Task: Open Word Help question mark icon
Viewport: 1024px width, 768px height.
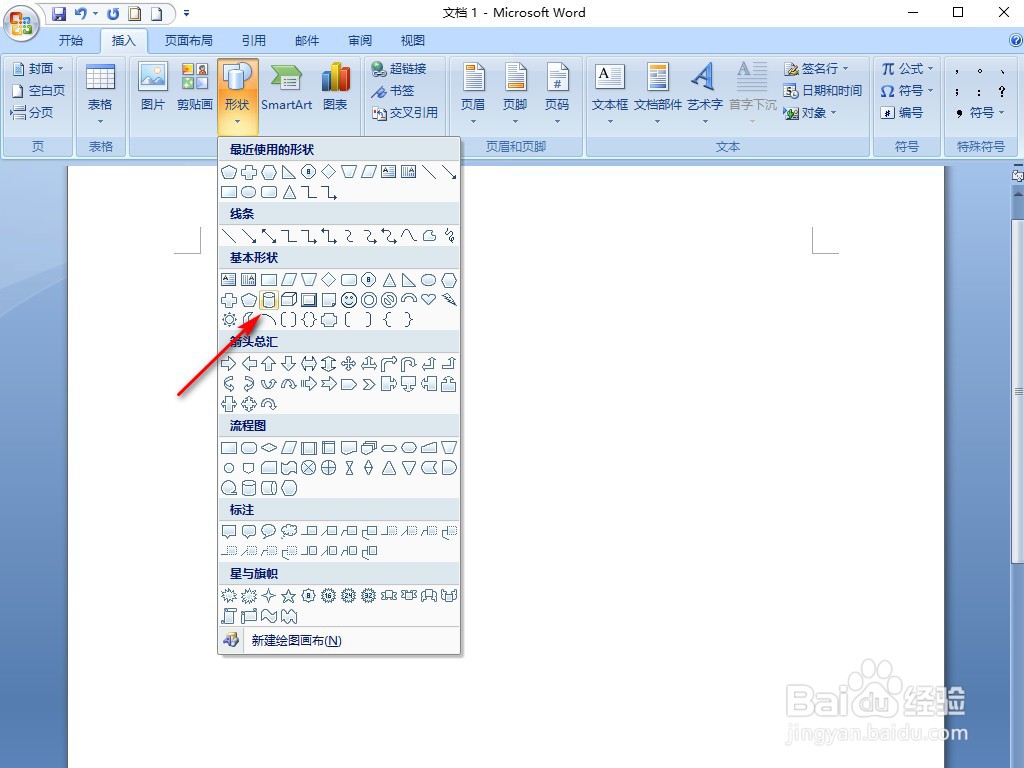Action: click(x=1016, y=40)
